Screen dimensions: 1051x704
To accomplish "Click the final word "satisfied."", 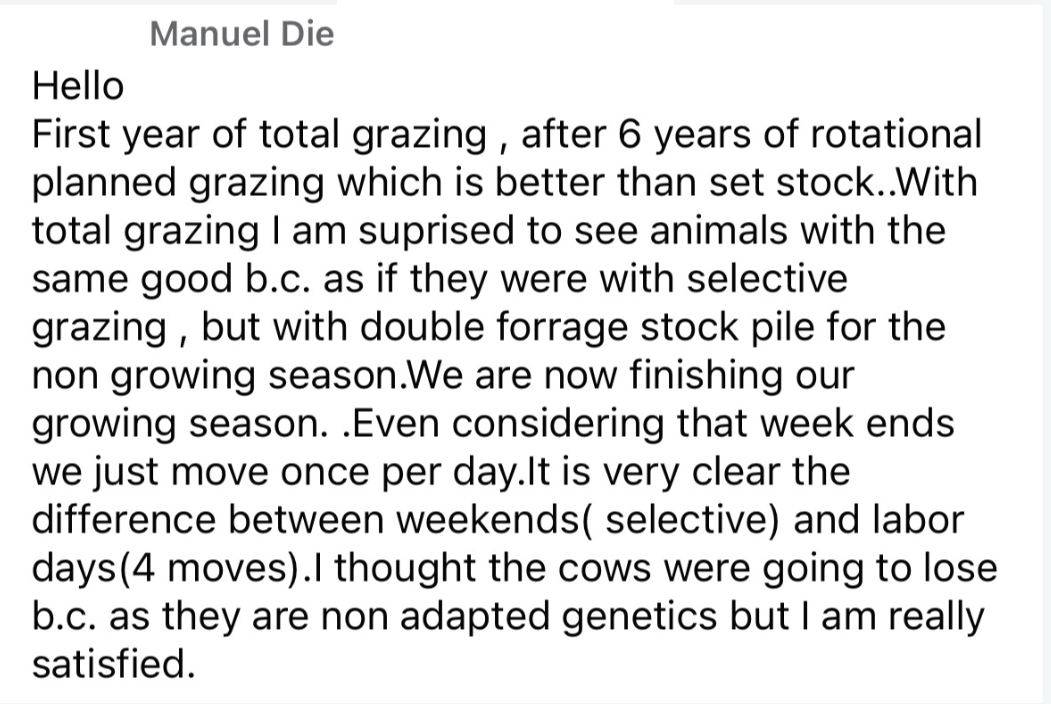I will [113, 663].
